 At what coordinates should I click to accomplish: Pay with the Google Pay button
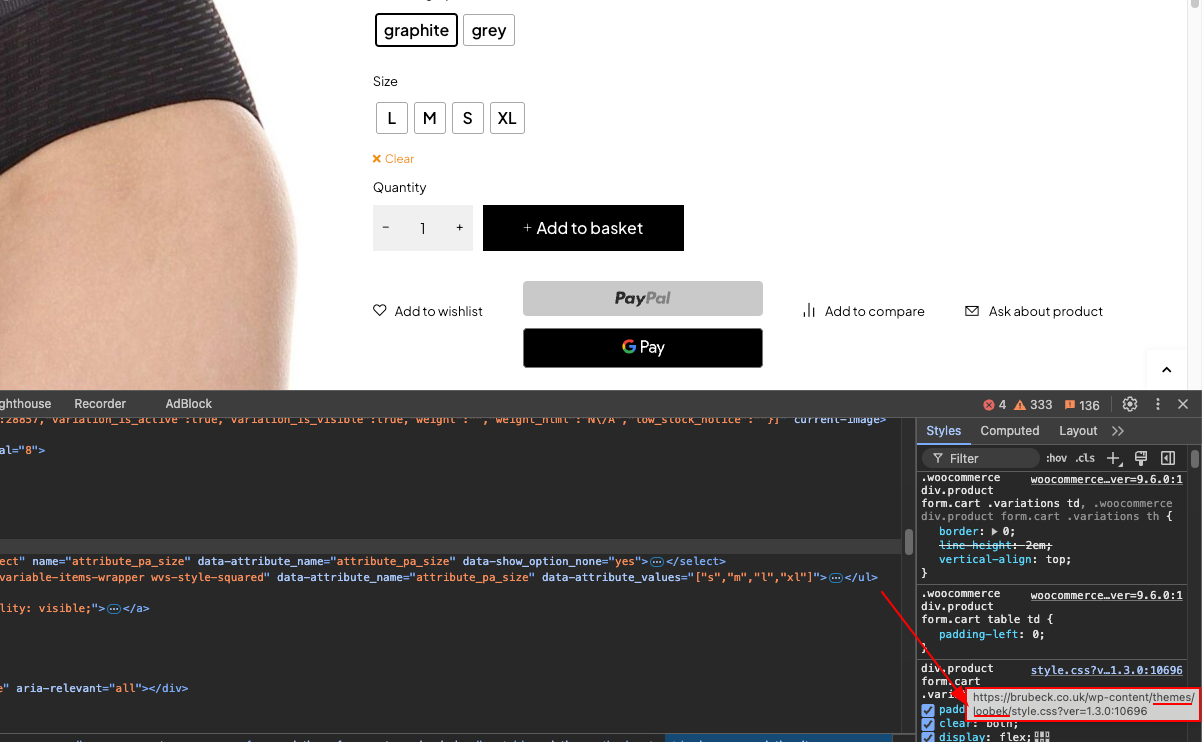coord(643,348)
